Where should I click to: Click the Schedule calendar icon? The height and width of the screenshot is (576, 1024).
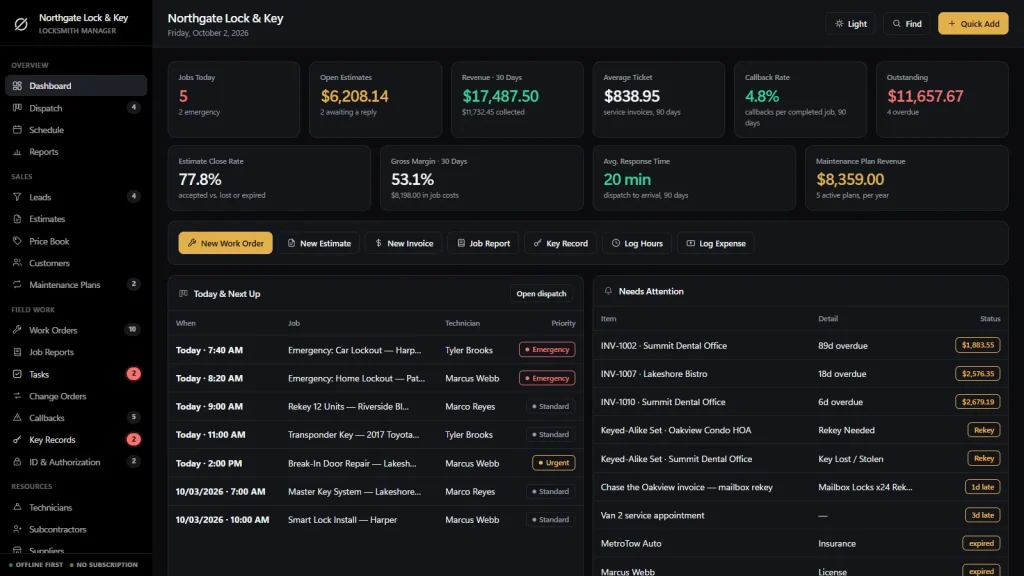point(17,129)
